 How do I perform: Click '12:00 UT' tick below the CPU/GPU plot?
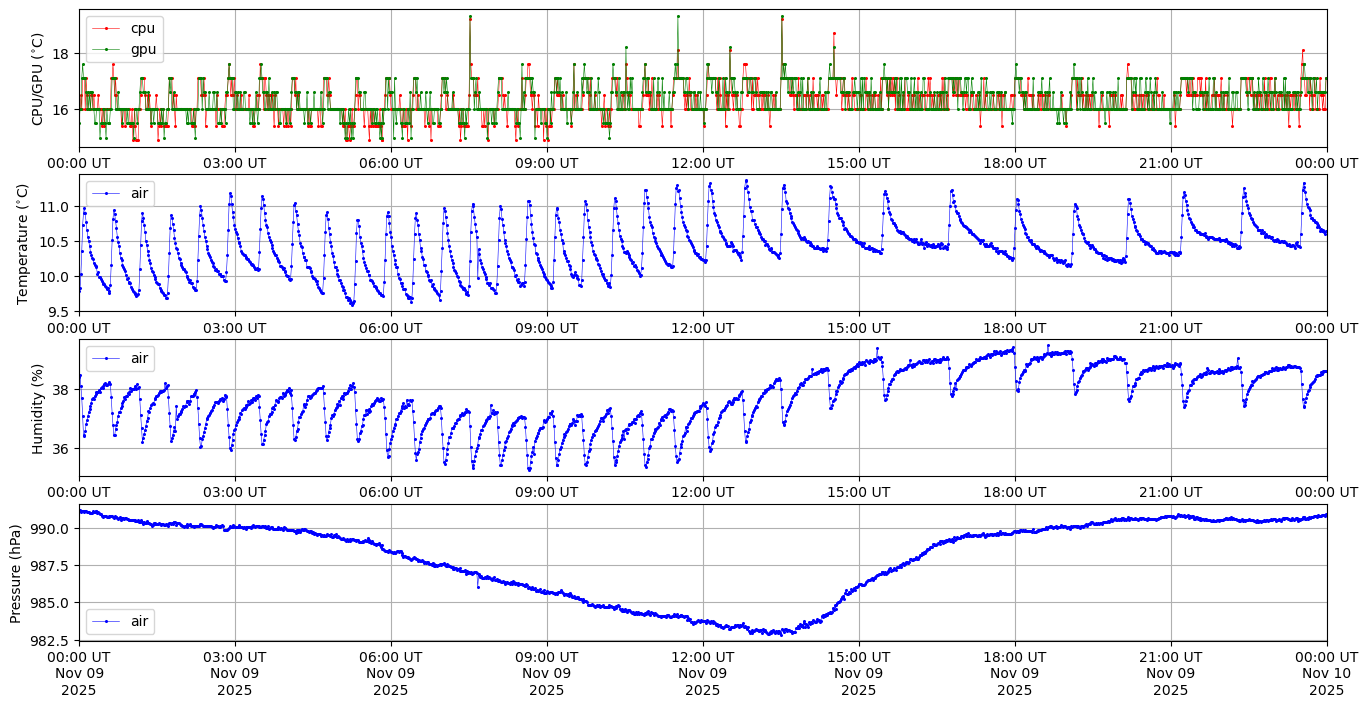(x=702, y=162)
